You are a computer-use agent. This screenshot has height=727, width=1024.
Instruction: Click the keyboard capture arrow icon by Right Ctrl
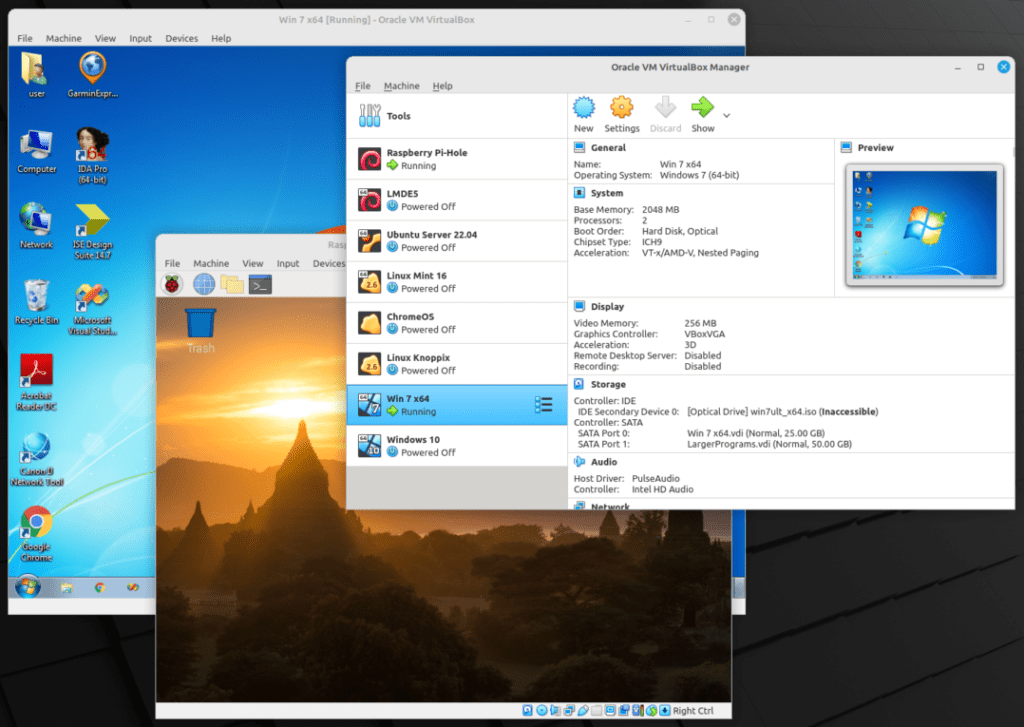(x=664, y=711)
